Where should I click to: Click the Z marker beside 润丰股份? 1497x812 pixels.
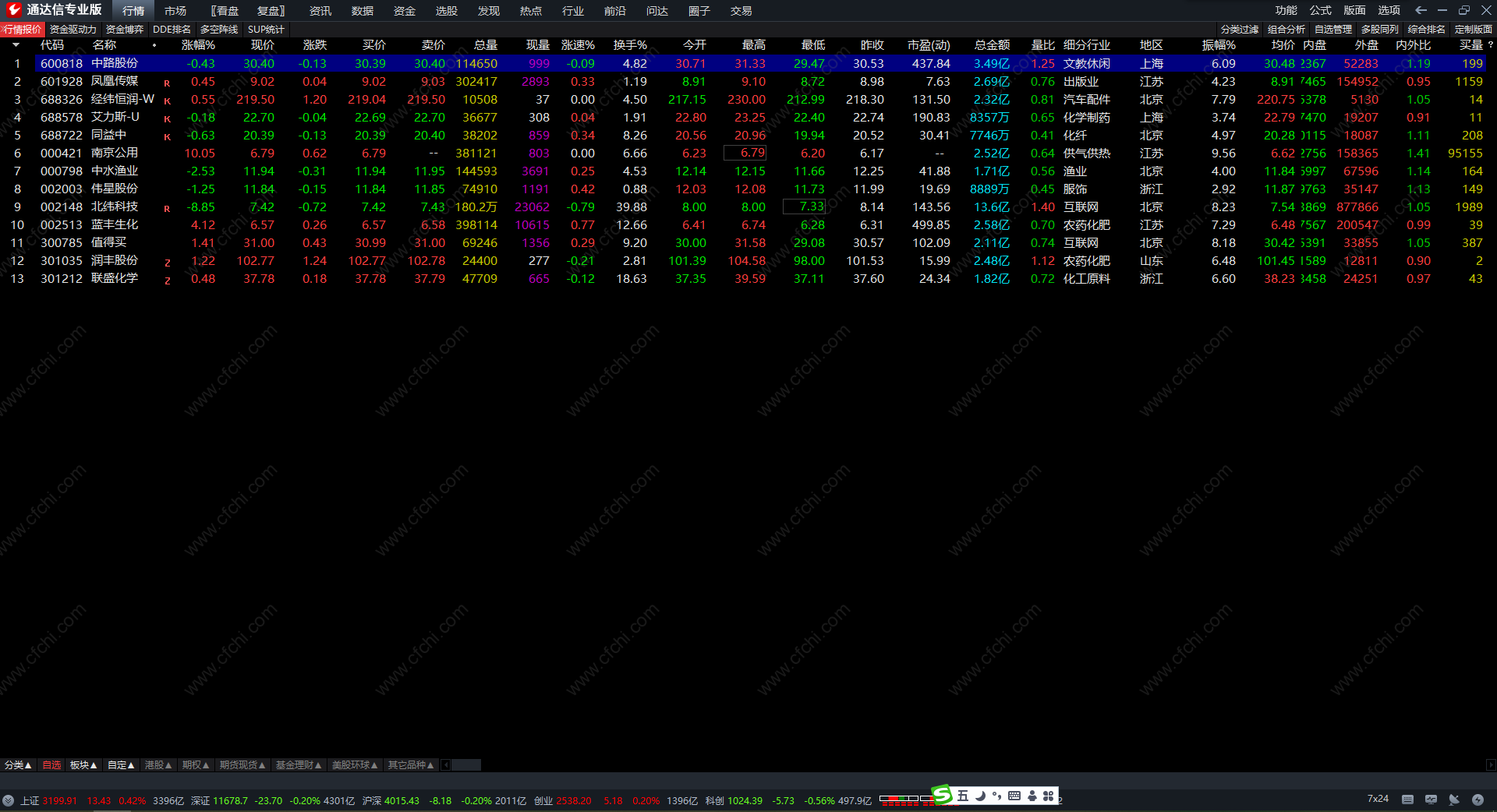click(167, 263)
